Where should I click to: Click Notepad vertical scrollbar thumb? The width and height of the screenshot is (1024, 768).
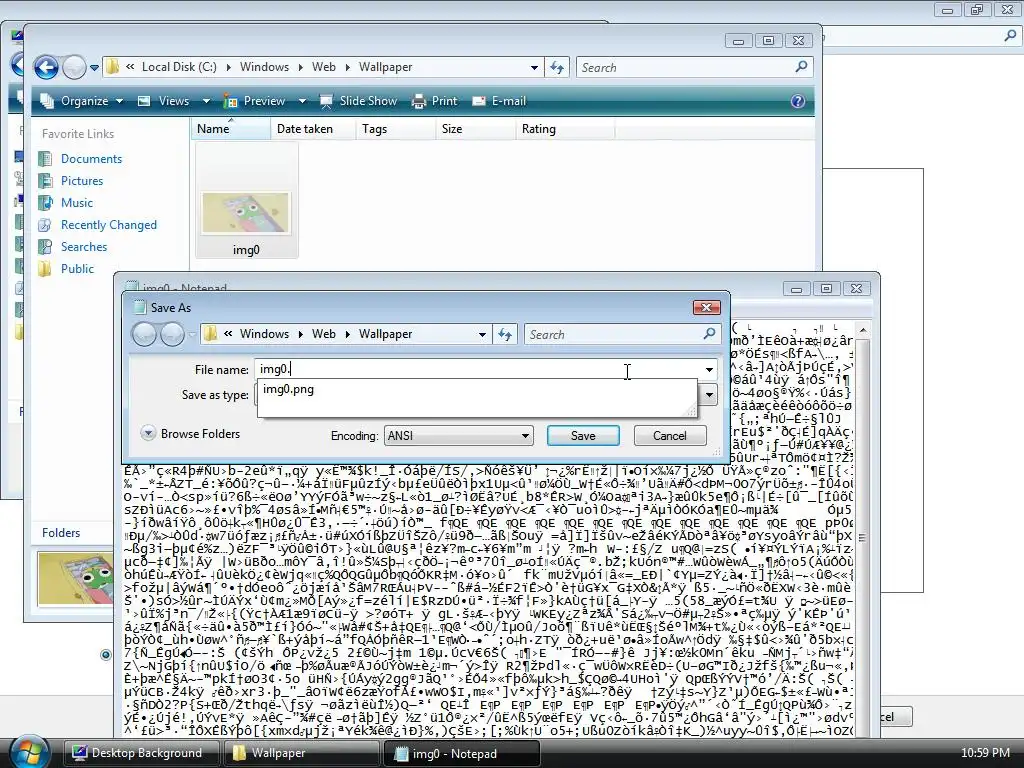[863, 537]
